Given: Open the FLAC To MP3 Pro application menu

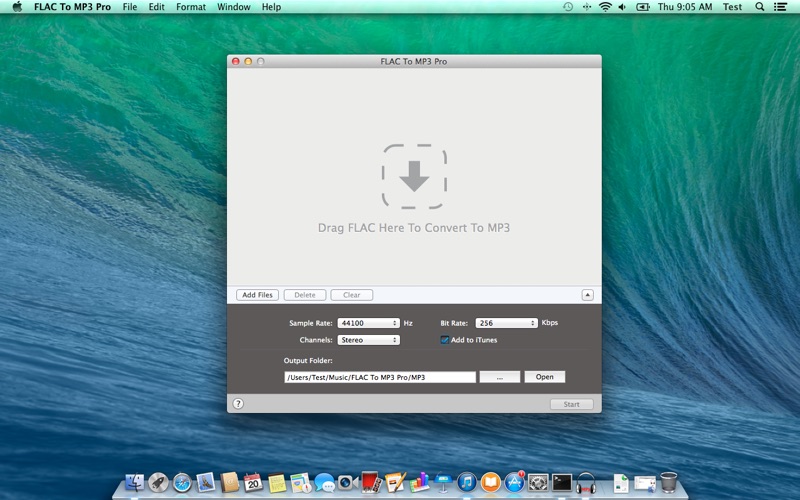Looking at the screenshot, I should tap(72, 7).
